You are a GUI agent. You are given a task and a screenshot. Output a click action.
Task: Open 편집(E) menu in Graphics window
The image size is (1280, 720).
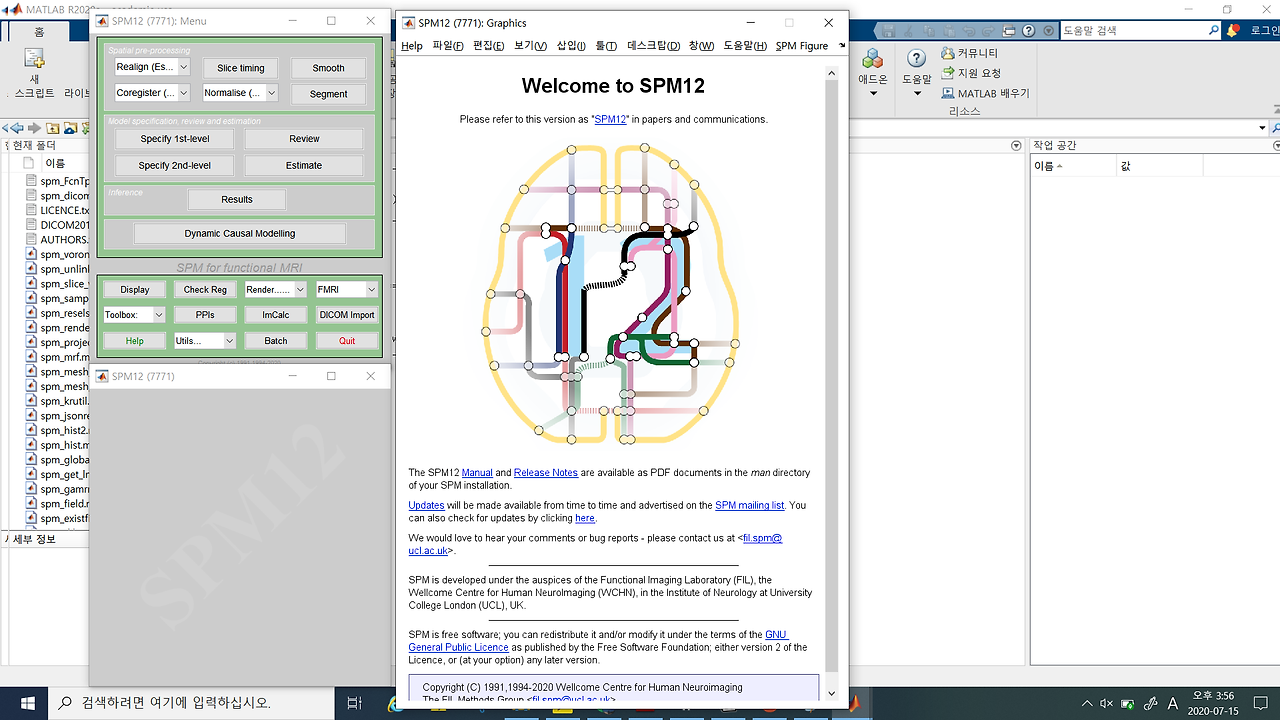click(x=489, y=45)
